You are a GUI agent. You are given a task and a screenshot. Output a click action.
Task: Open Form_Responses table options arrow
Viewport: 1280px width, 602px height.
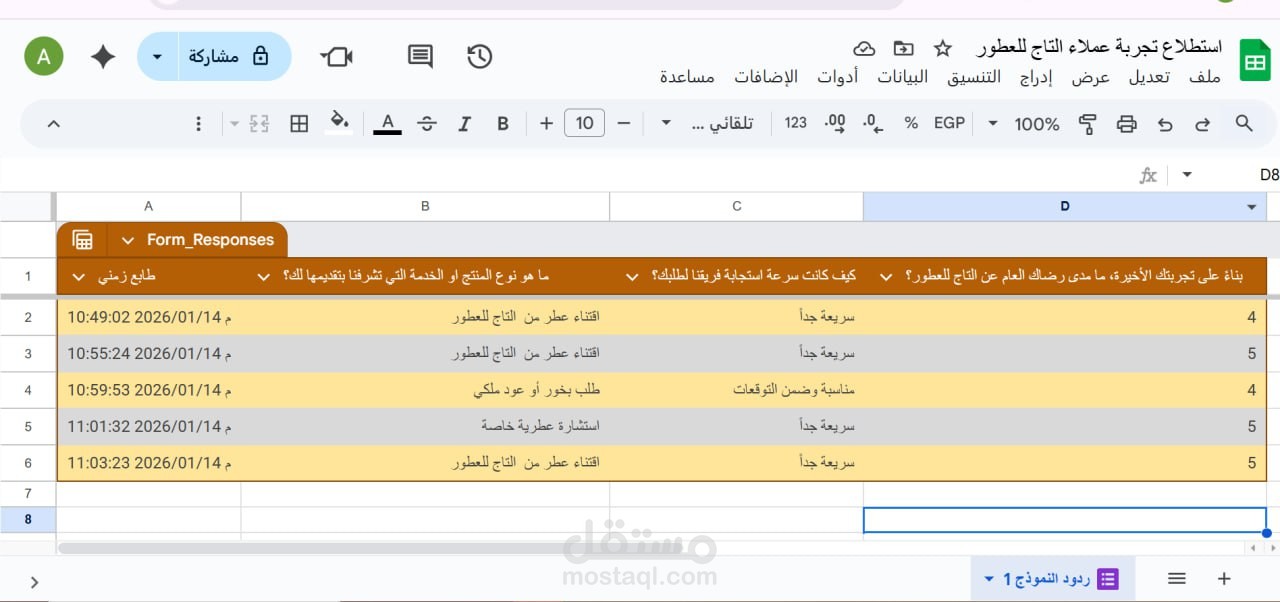[x=127, y=240]
